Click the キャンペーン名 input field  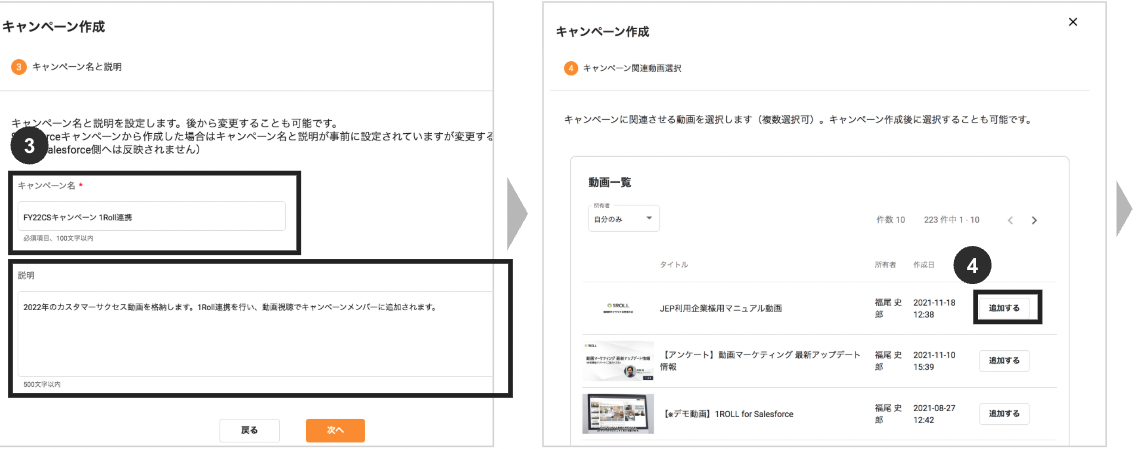(x=151, y=217)
